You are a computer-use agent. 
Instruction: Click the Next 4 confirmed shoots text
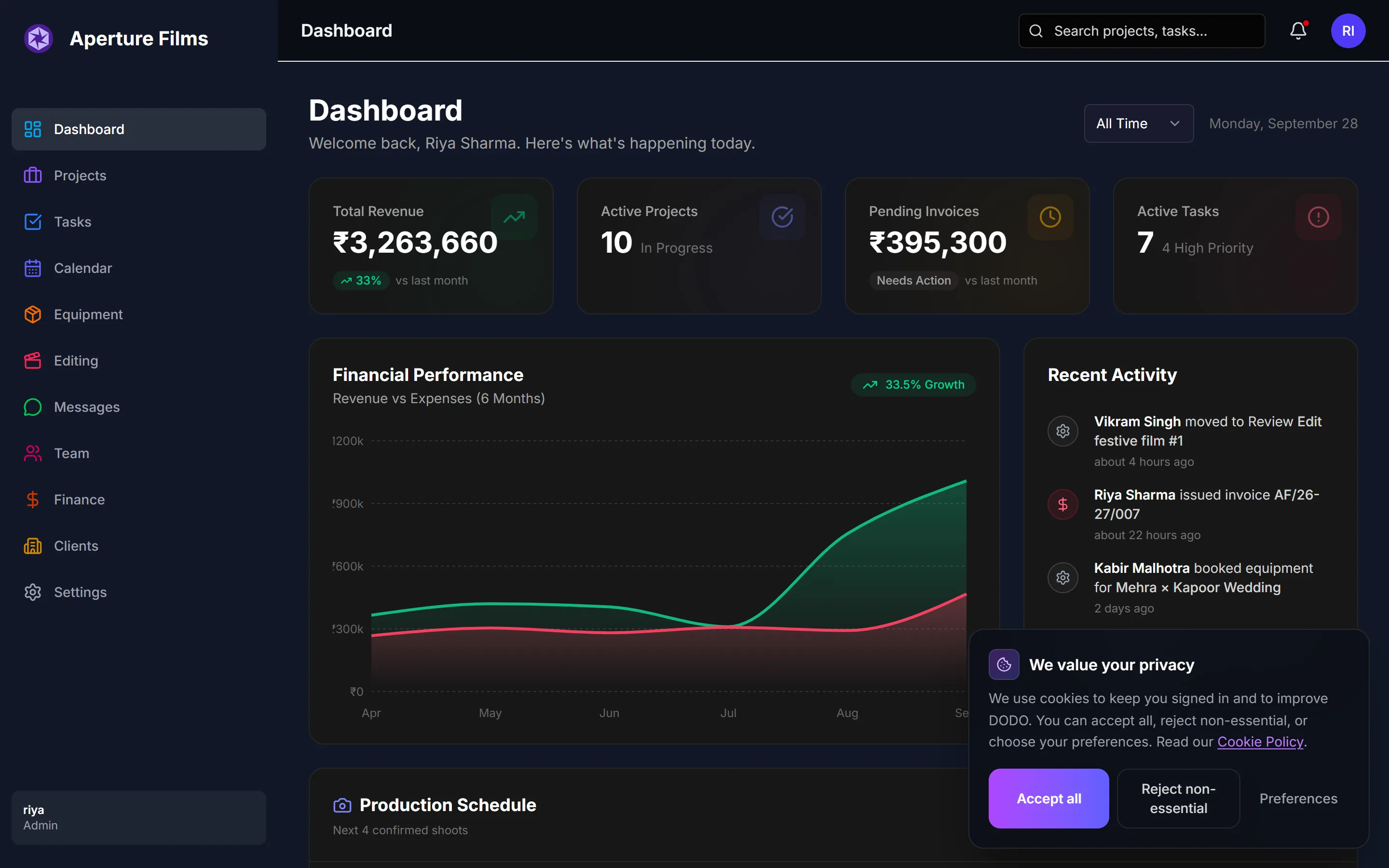pos(400,830)
